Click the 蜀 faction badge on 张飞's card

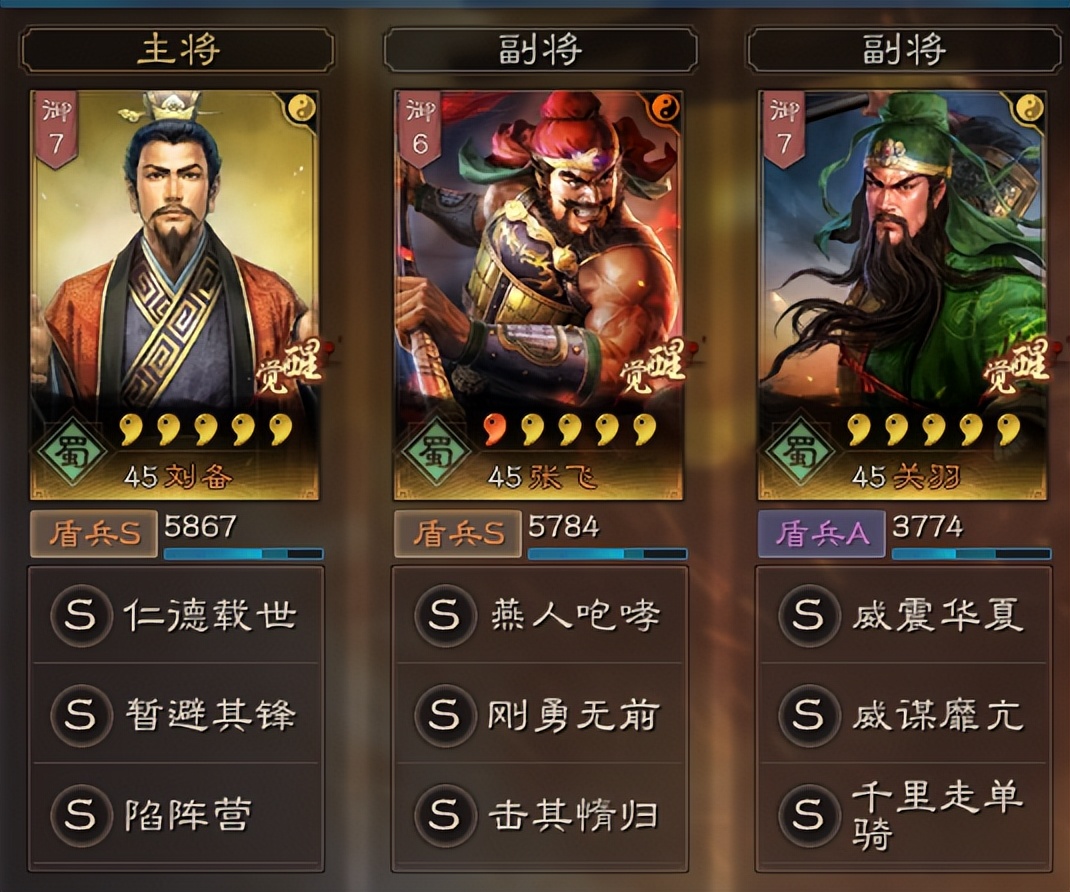coord(437,452)
